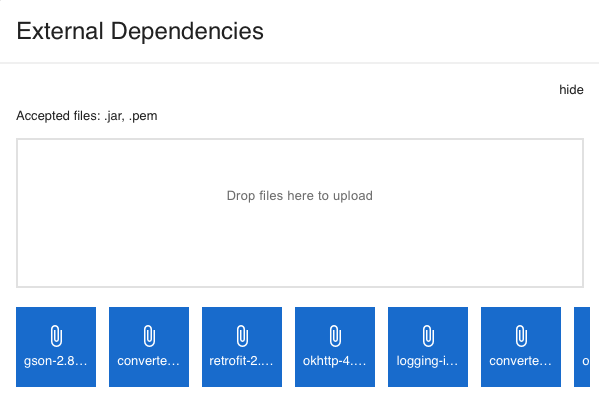
Task: Click paperclip icon on converter tile beside gson
Action: pyautogui.click(x=149, y=336)
